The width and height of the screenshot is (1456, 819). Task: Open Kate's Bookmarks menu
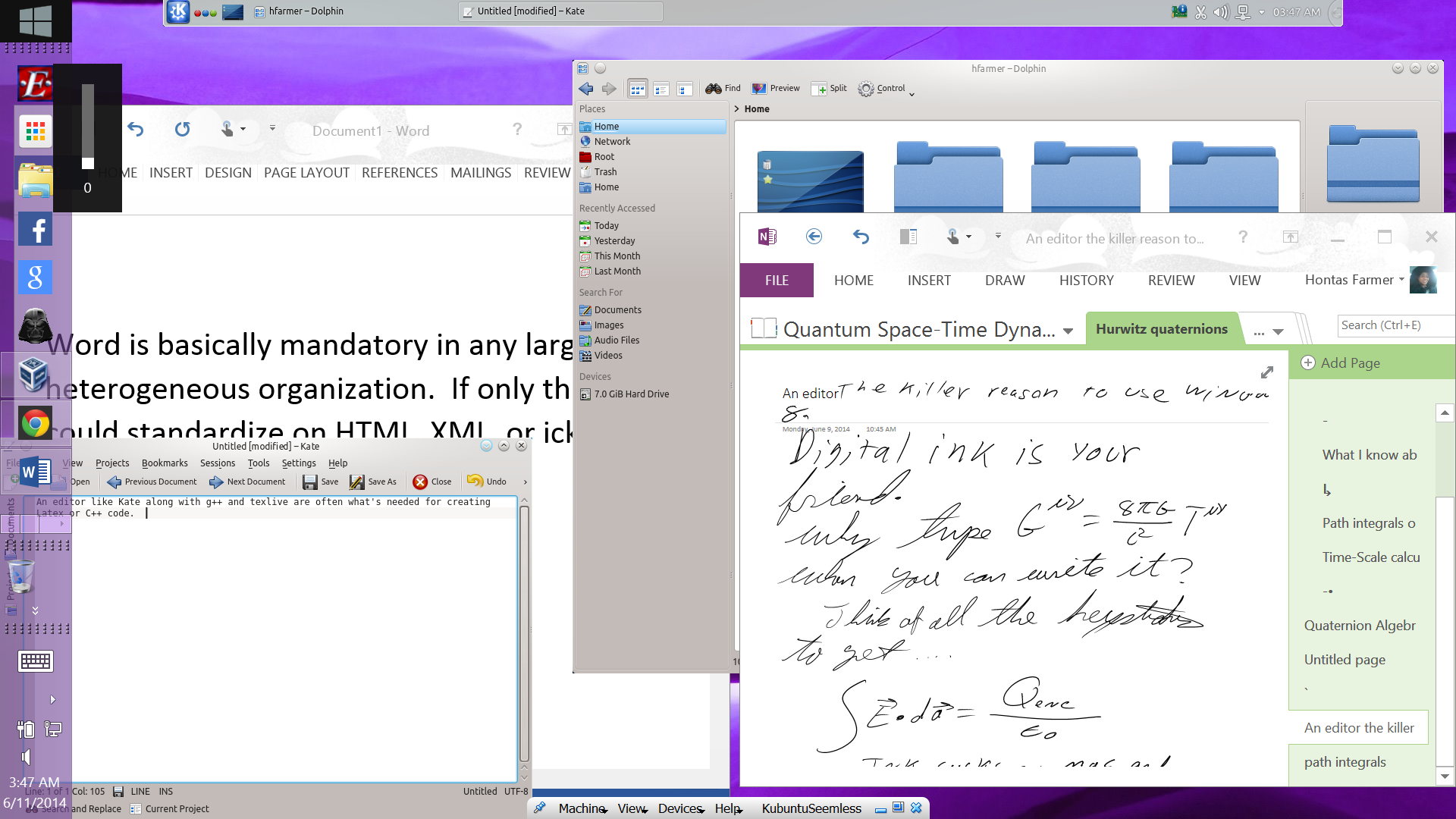point(164,463)
